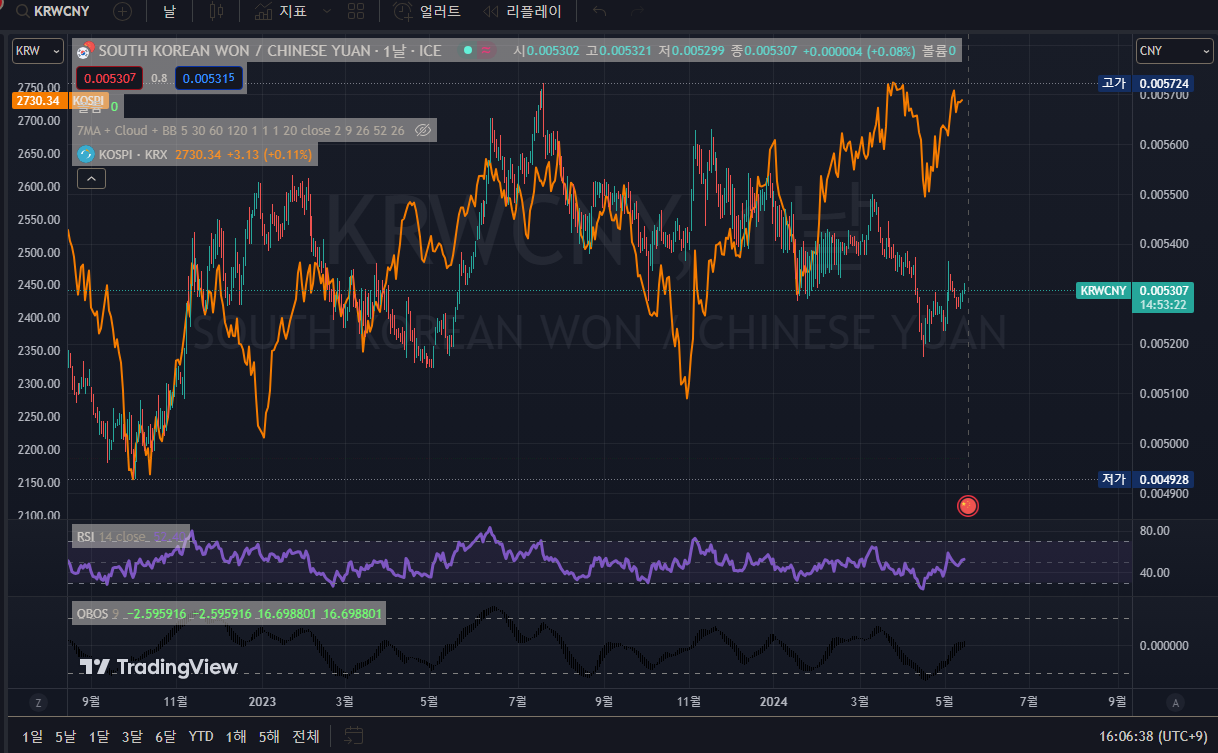Click the undo arrow icon
Viewport: 1218px width, 753px height.
[x=600, y=12]
